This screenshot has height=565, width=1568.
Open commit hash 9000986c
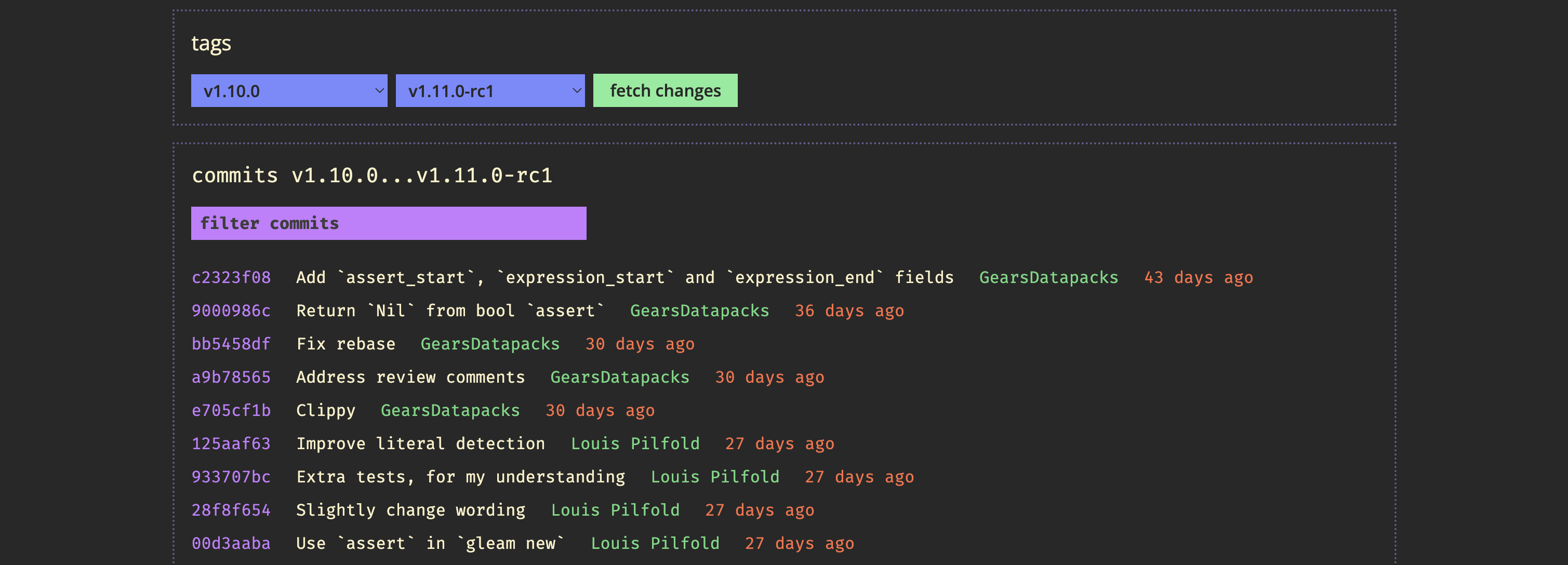click(x=231, y=311)
